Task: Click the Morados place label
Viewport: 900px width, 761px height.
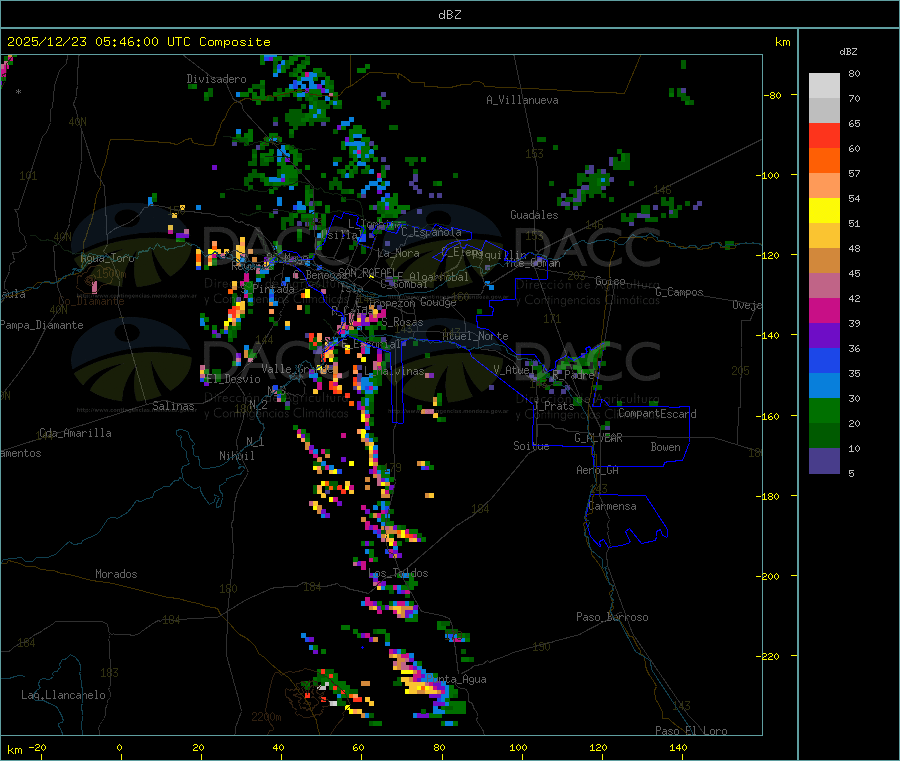Action: (x=116, y=574)
